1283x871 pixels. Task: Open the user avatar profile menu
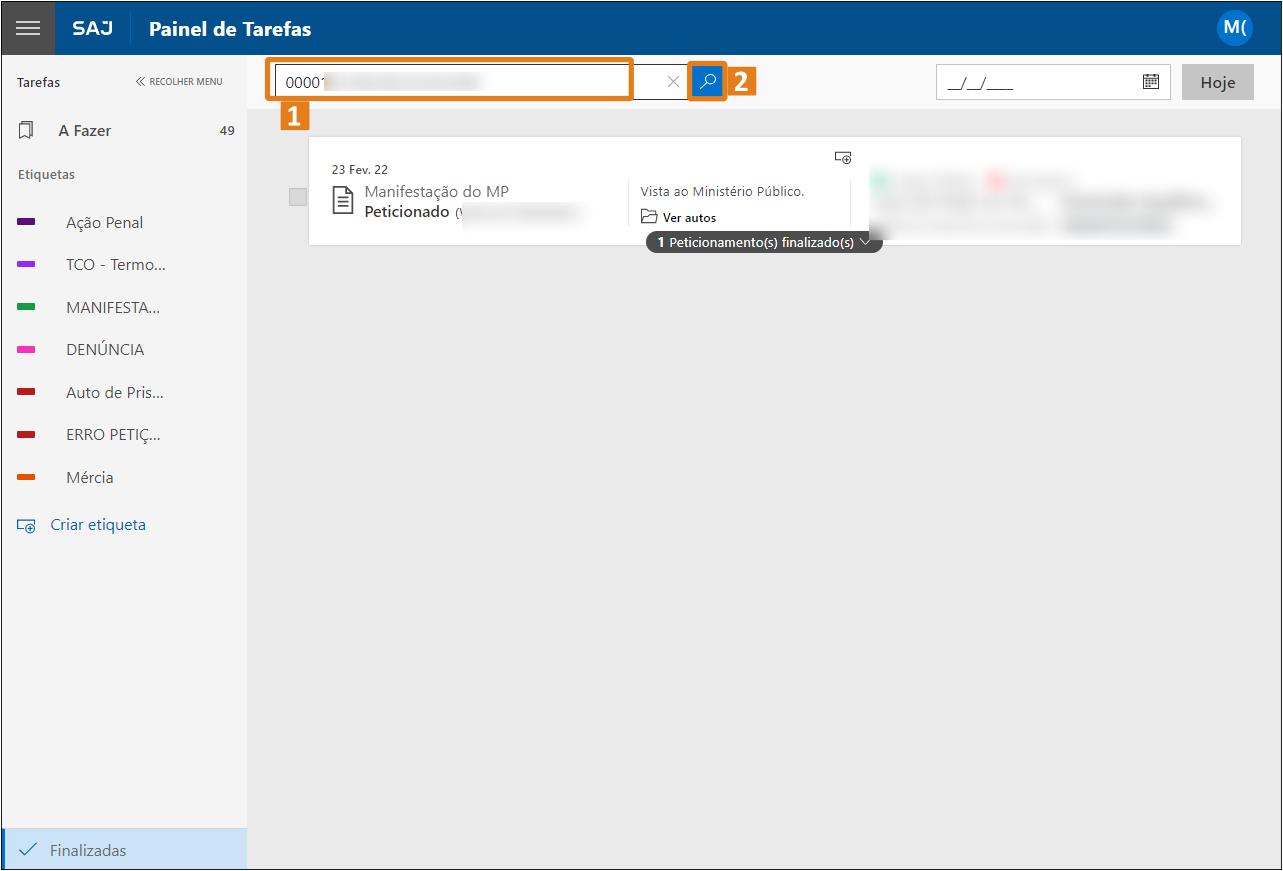(1234, 28)
